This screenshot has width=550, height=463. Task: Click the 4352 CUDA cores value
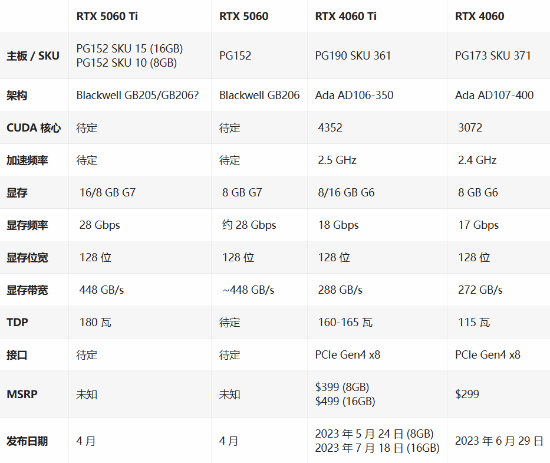[x=330, y=128]
